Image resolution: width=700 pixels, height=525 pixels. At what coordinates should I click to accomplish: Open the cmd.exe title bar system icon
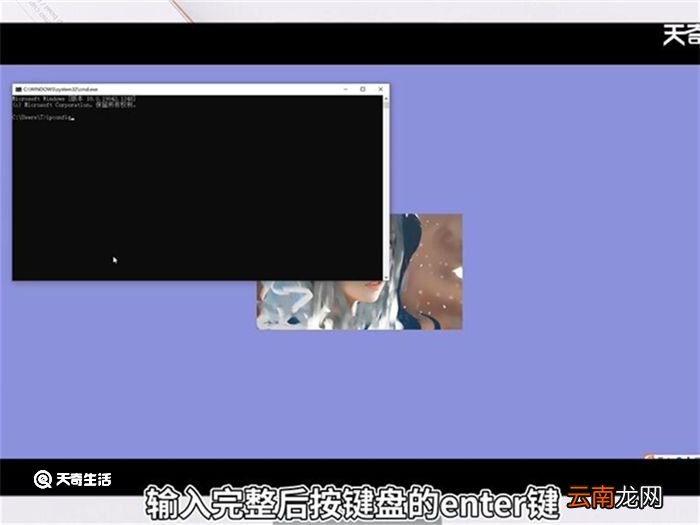pyautogui.click(x=18, y=89)
